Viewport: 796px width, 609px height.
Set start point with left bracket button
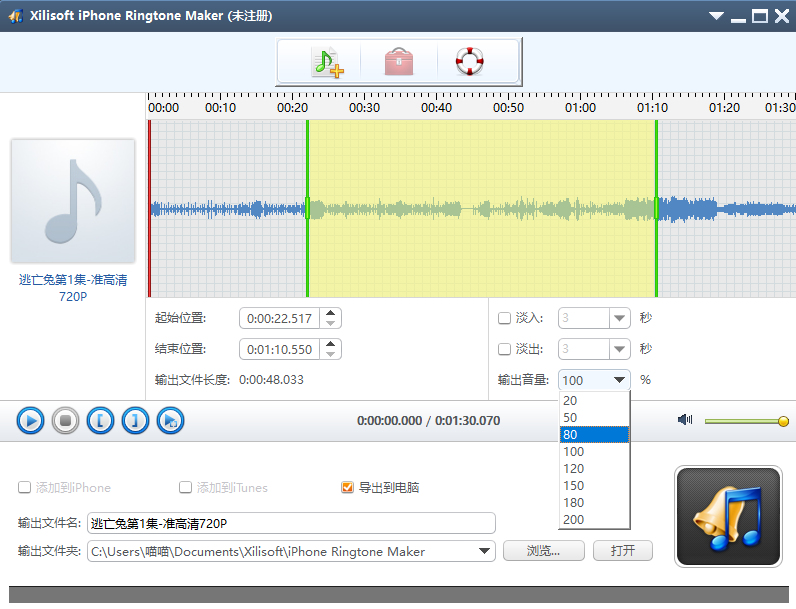[100, 421]
